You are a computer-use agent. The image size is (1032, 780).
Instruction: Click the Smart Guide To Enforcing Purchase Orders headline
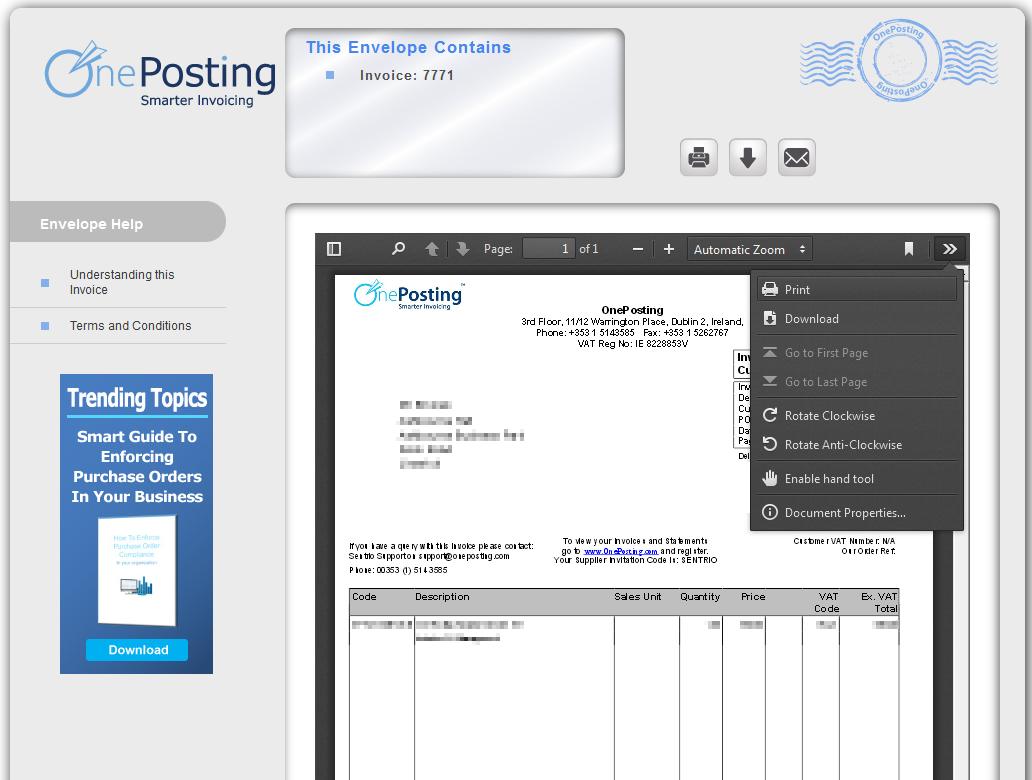coord(137,467)
